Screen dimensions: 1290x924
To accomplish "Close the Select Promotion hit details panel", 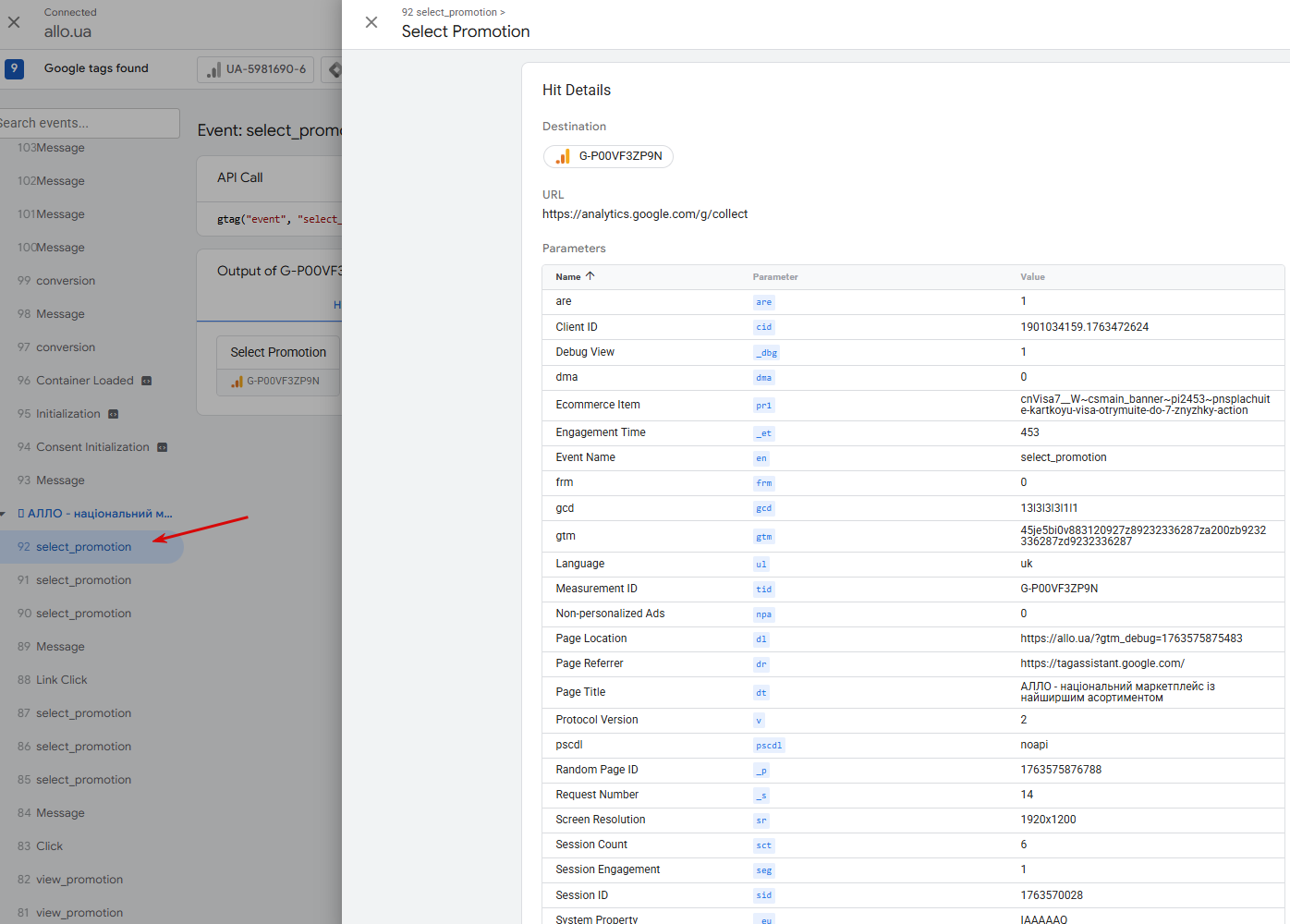I will point(371,22).
